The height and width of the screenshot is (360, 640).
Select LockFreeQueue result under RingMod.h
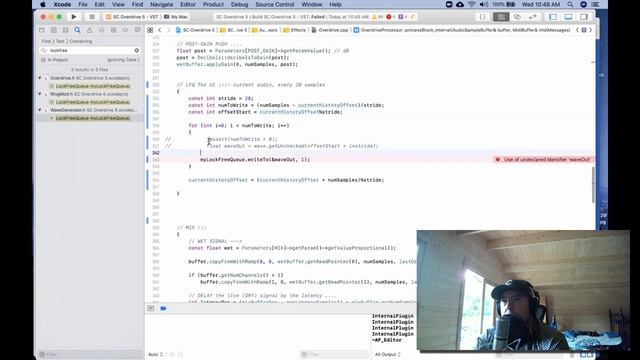click(x=92, y=102)
